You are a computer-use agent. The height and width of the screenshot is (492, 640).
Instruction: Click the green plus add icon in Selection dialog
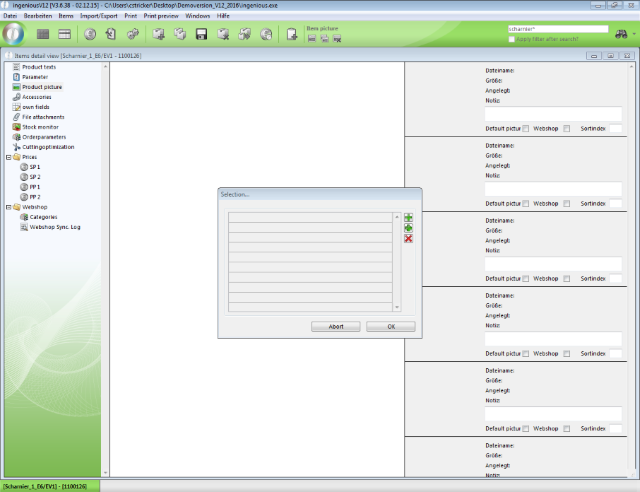click(x=408, y=217)
